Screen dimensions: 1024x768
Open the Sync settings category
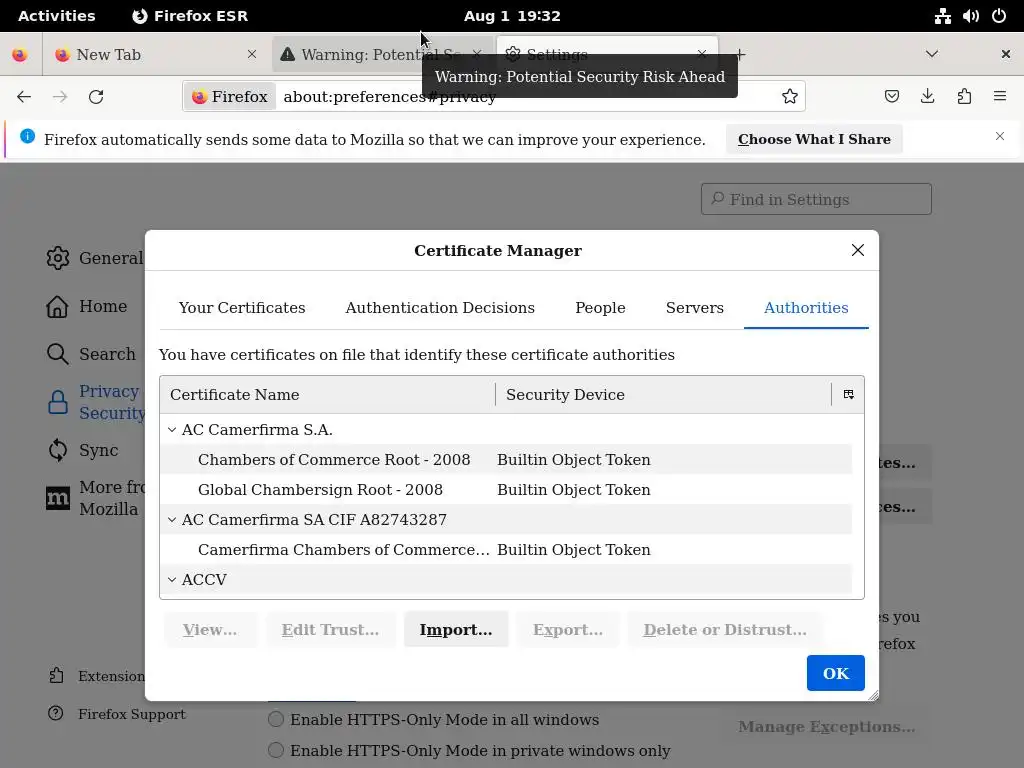coord(82,450)
